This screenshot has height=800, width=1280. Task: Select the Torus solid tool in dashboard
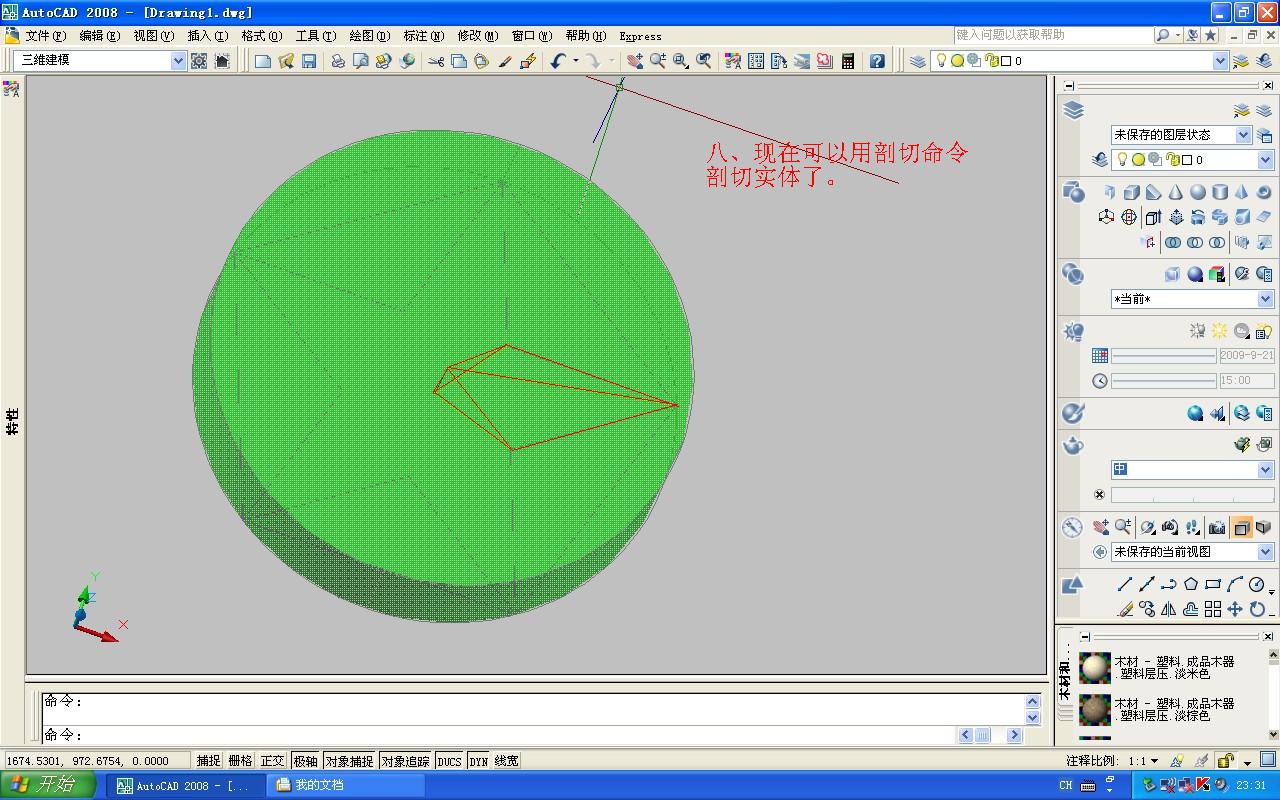(x=1263, y=192)
